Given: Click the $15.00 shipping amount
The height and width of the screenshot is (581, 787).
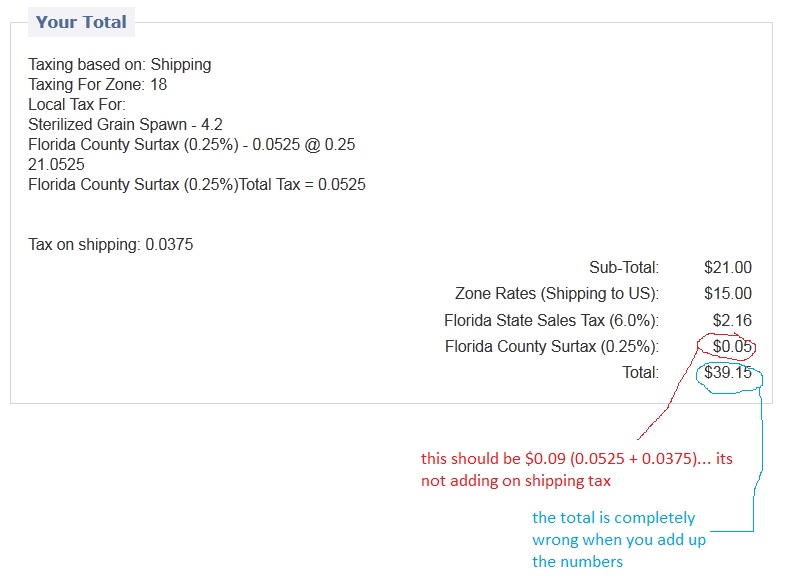Looking at the screenshot, I should [x=728, y=294].
